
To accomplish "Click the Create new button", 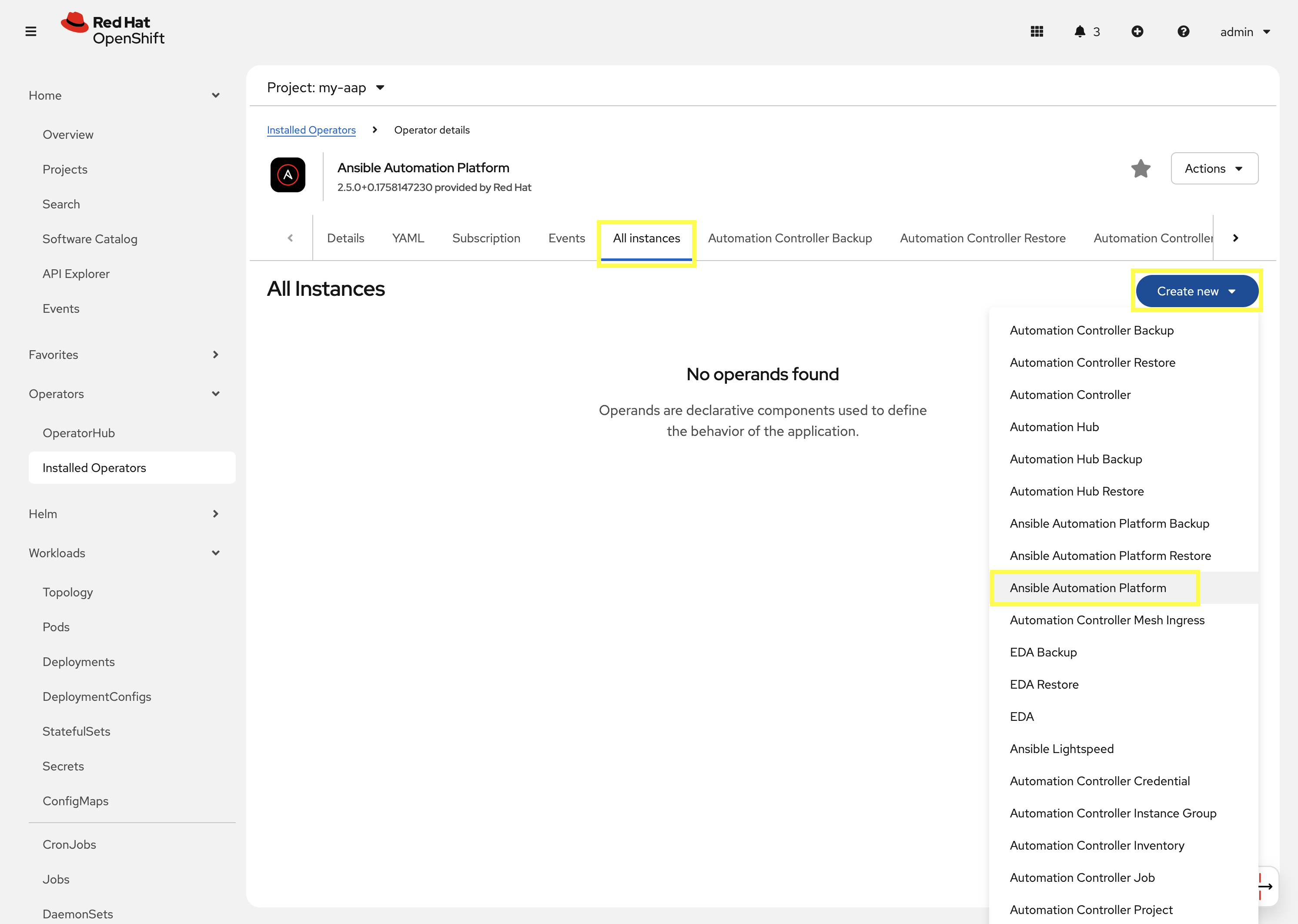I will tap(1196, 291).
